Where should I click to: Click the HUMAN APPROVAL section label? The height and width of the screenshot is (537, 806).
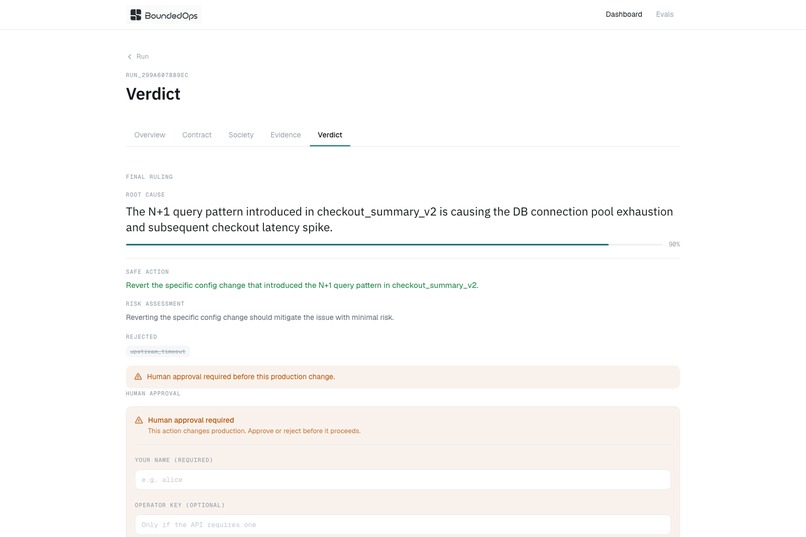point(153,394)
